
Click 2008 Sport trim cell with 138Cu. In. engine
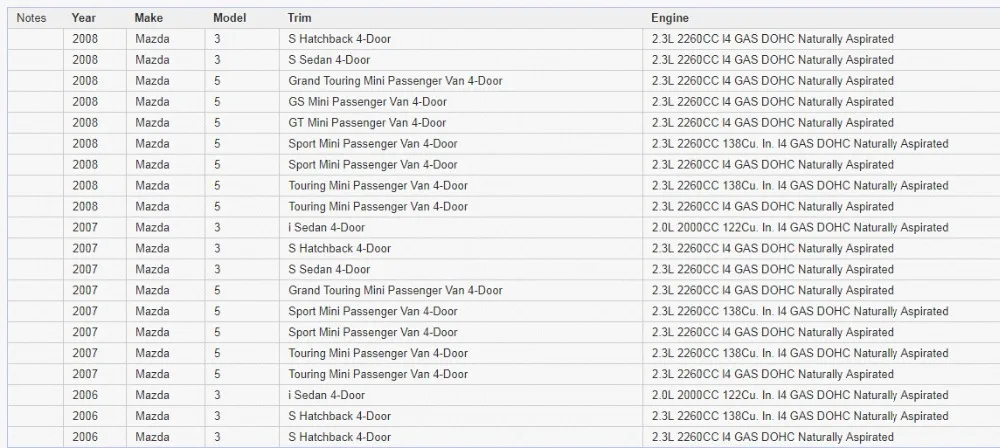tap(461, 144)
